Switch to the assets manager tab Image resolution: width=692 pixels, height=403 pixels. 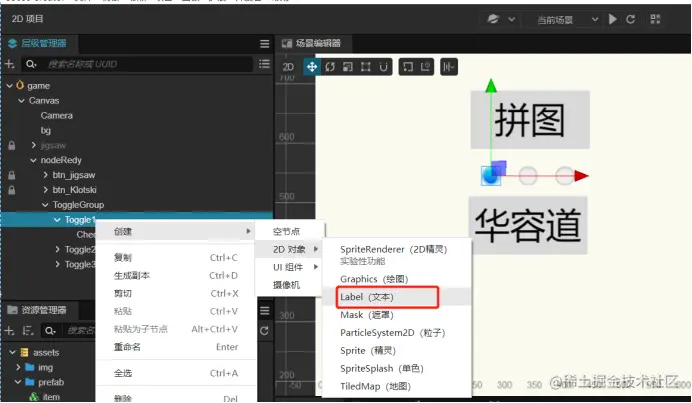(x=37, y=310)
